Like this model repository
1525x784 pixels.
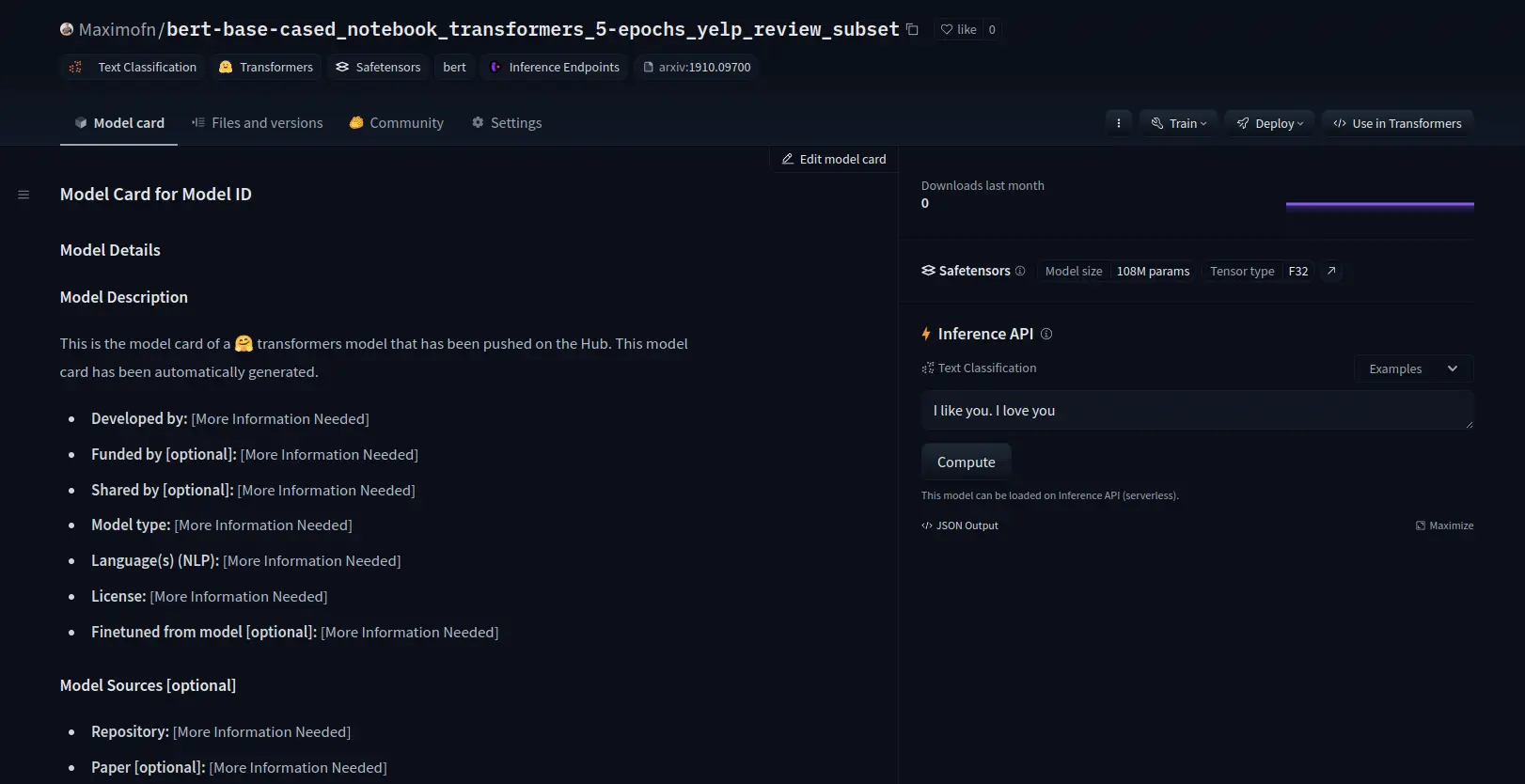959,29
